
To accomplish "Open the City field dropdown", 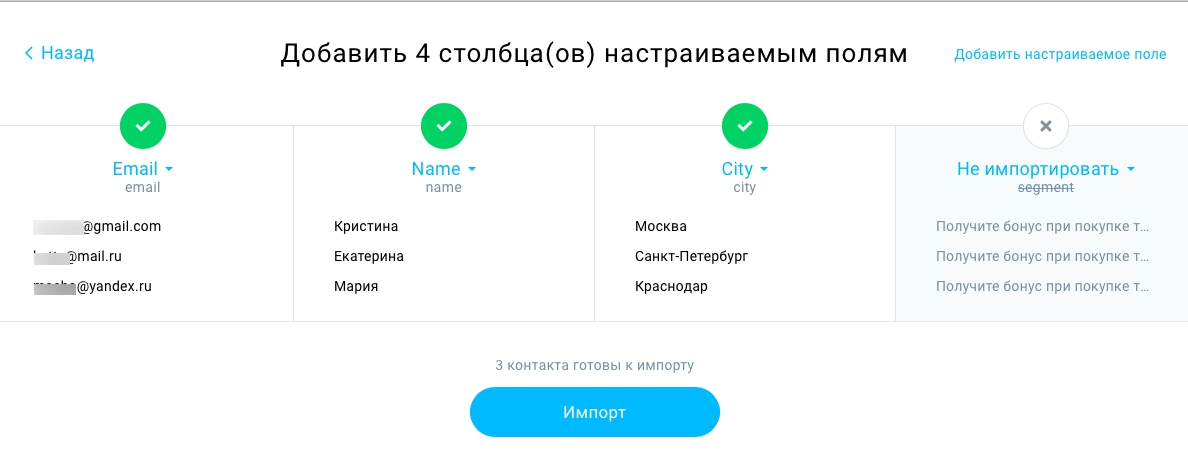I will click(745, 168).
